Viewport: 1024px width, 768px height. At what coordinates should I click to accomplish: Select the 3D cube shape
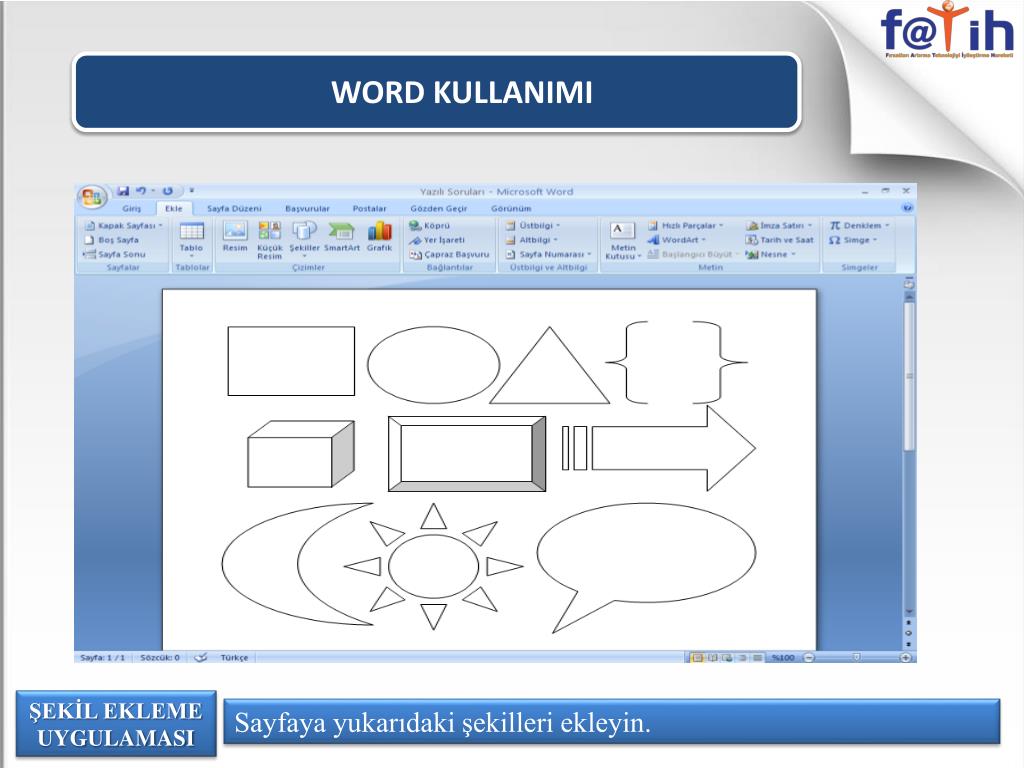301,454
